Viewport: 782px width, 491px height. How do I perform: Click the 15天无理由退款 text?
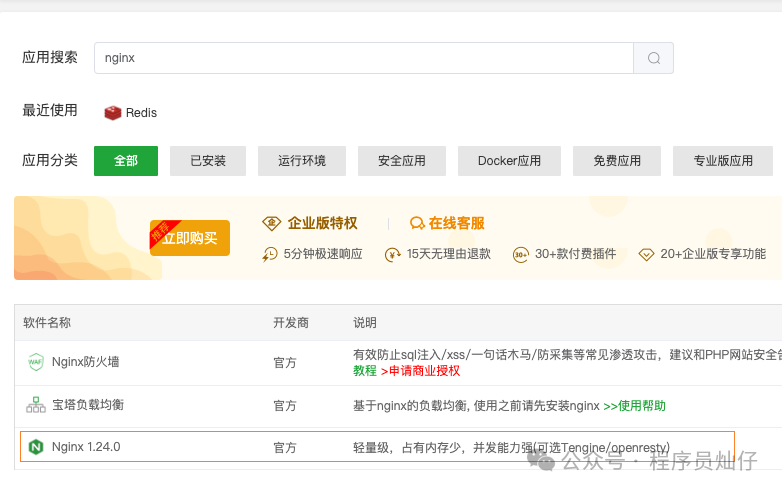click(x=449, y=254)
